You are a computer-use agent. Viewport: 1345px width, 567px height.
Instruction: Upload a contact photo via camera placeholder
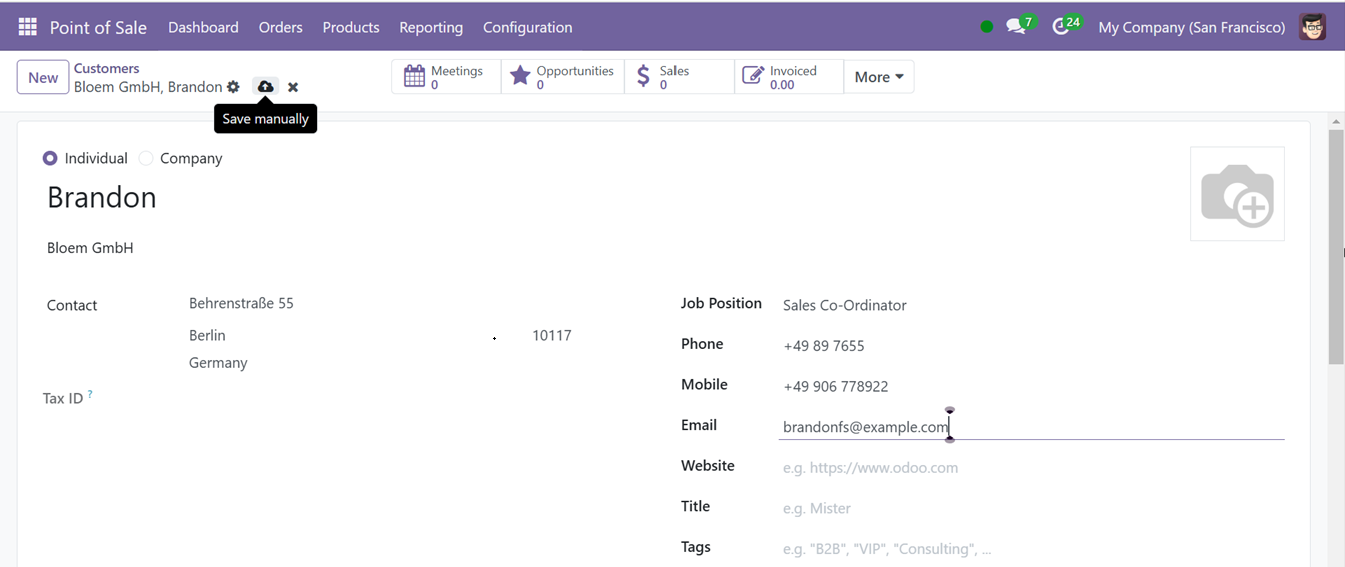pos(1237,194)
